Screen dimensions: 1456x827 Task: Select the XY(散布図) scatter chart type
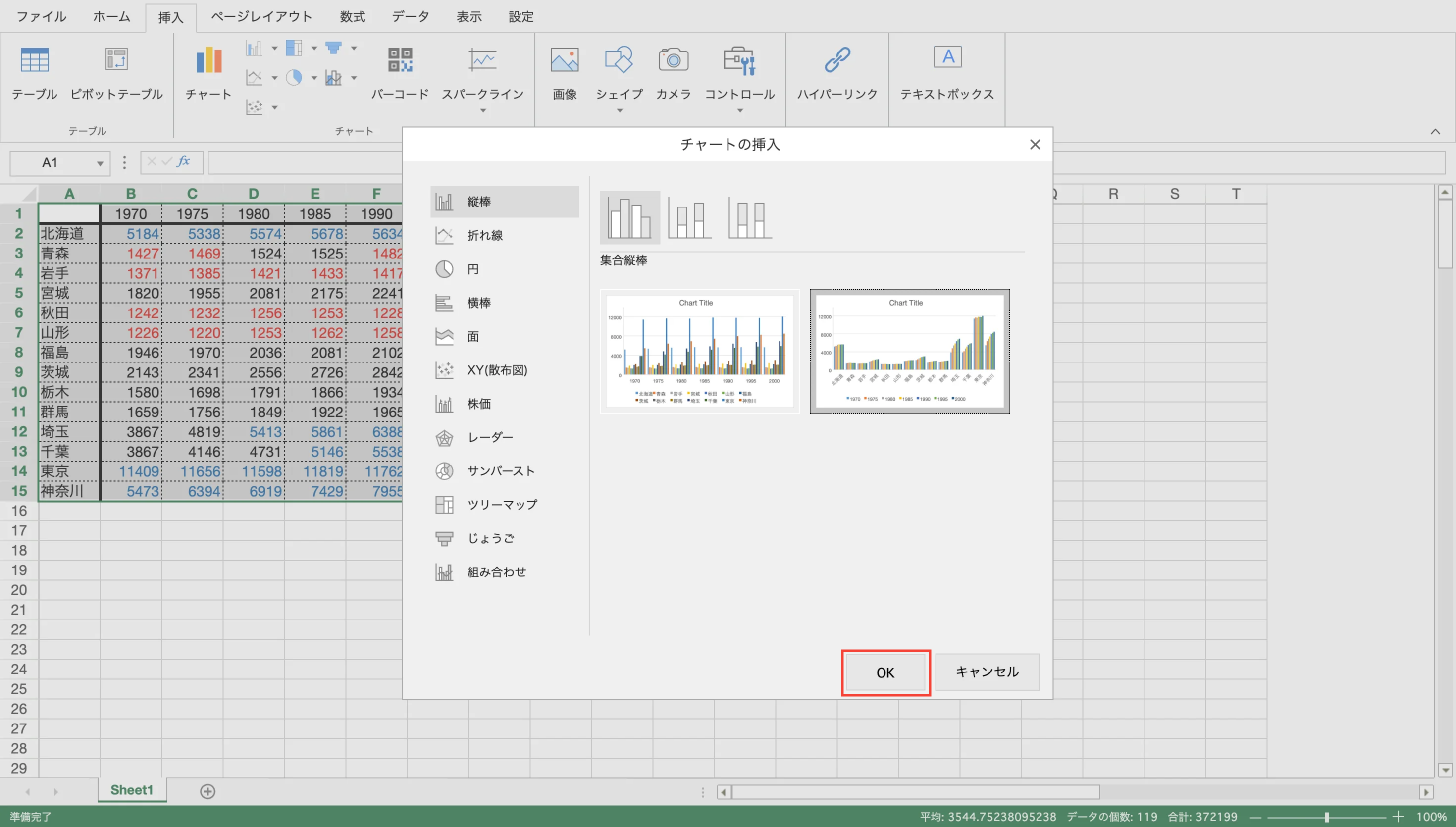click(x=496, y=370)
